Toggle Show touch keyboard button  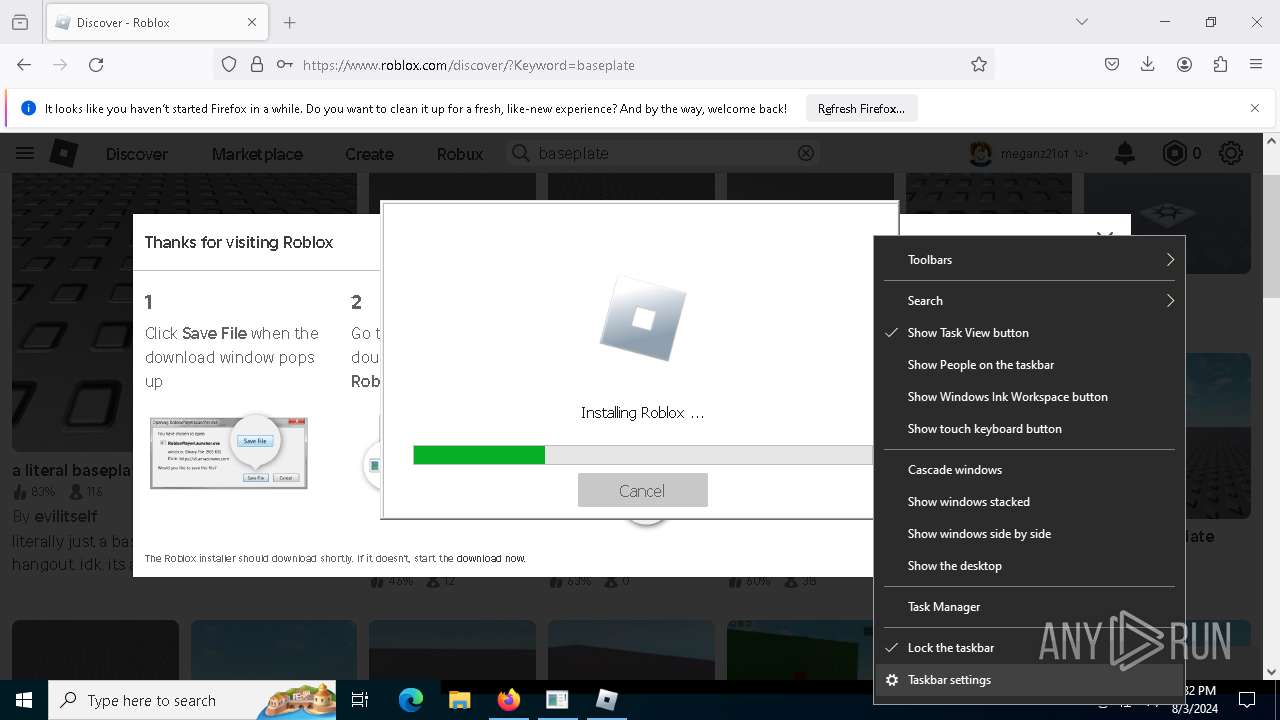click(1029, 429)
